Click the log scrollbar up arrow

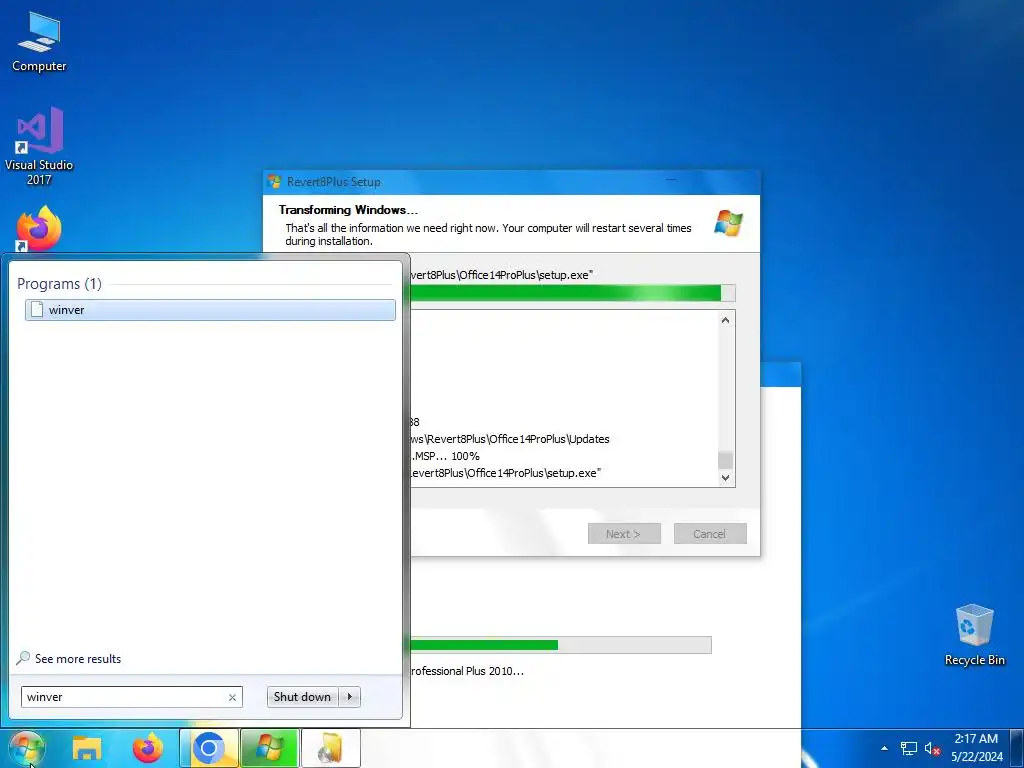(x=725, y=320)
